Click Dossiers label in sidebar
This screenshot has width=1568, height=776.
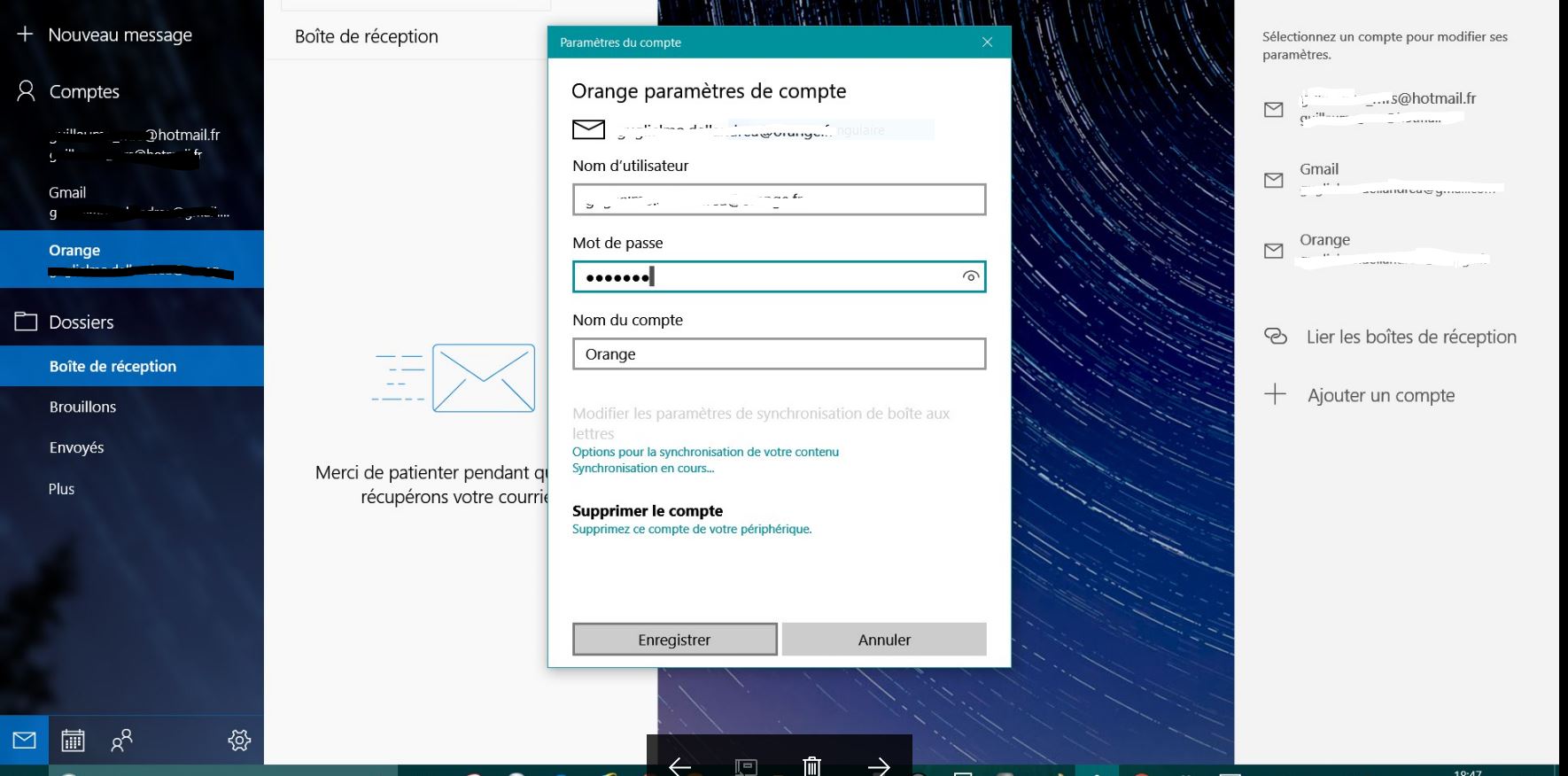tap(82, 322)
